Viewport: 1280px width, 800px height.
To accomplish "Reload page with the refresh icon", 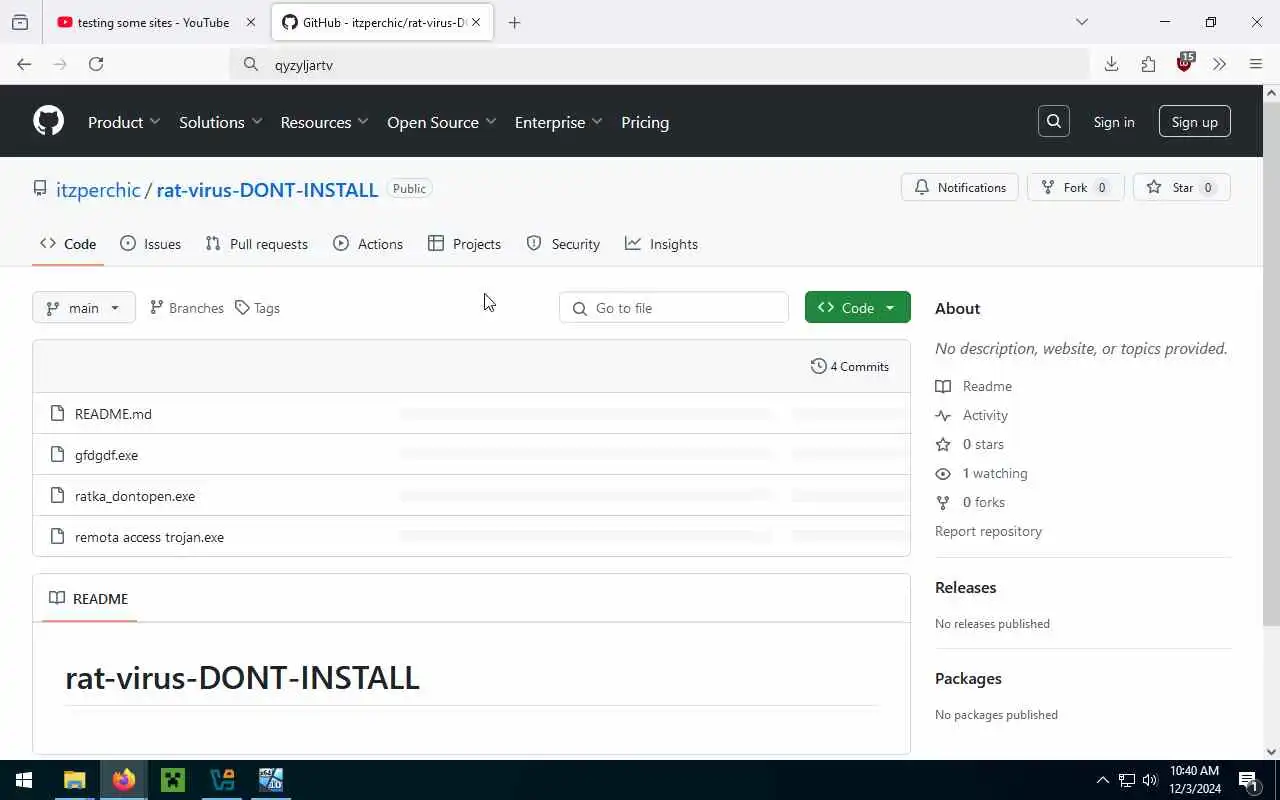I will coord(96,64).
